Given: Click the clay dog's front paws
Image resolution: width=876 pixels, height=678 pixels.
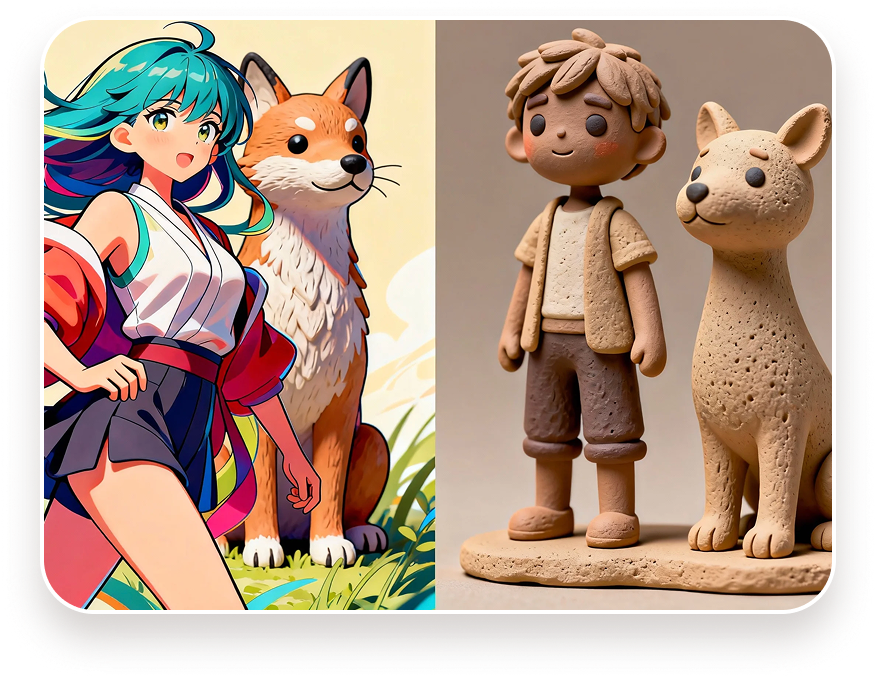Looking at the screenshot, I should 740,537.
